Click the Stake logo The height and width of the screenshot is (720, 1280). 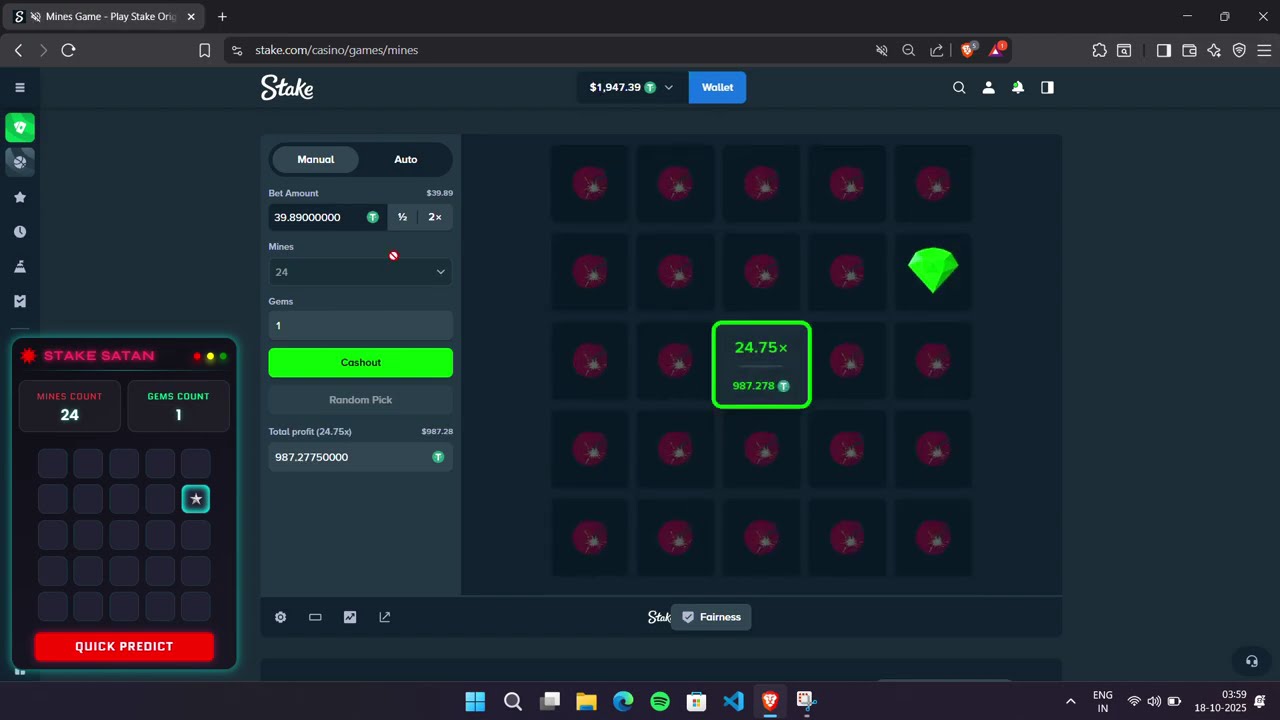(287, 88)
